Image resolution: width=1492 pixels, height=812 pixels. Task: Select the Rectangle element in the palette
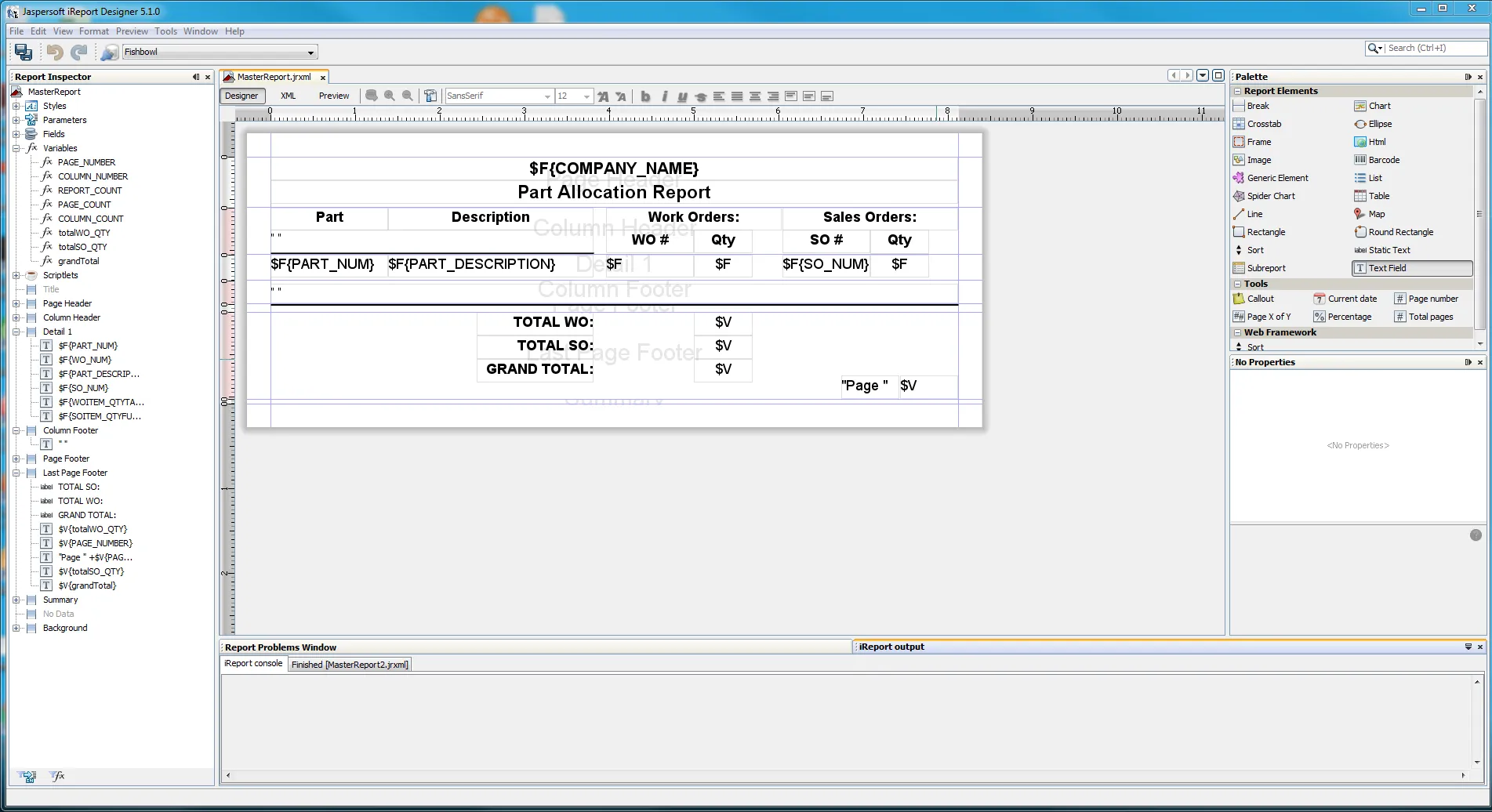click(x=1259, y=232)
